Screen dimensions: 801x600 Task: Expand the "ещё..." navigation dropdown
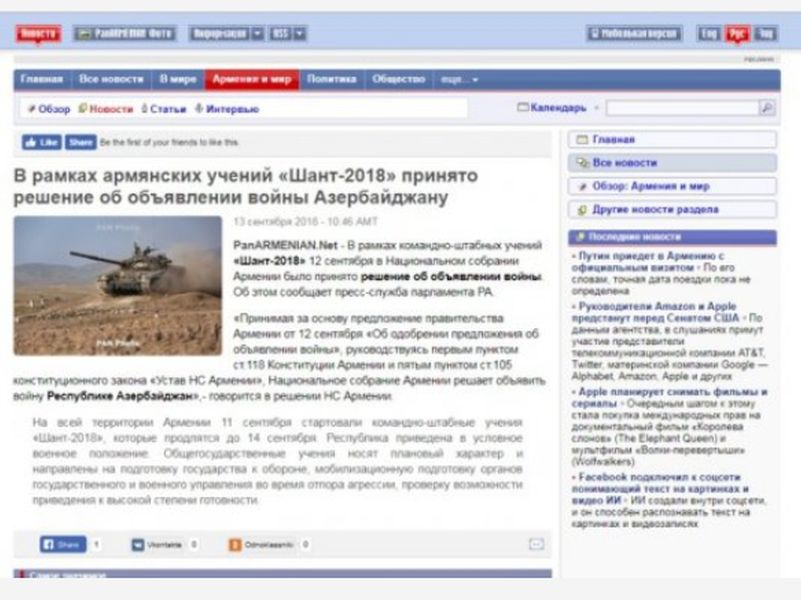point(460,80)
